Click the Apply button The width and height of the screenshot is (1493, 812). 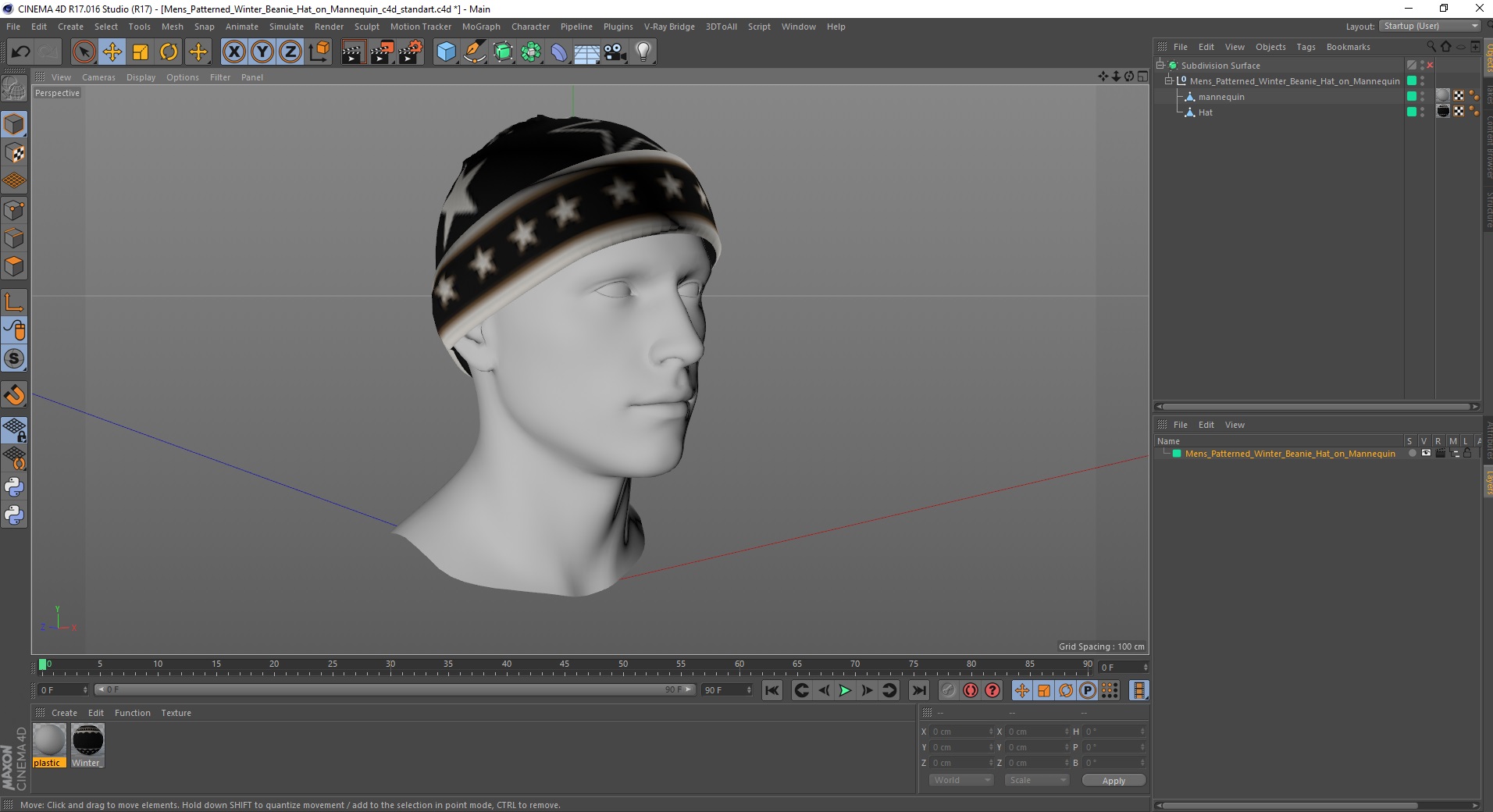point(1114,781)
